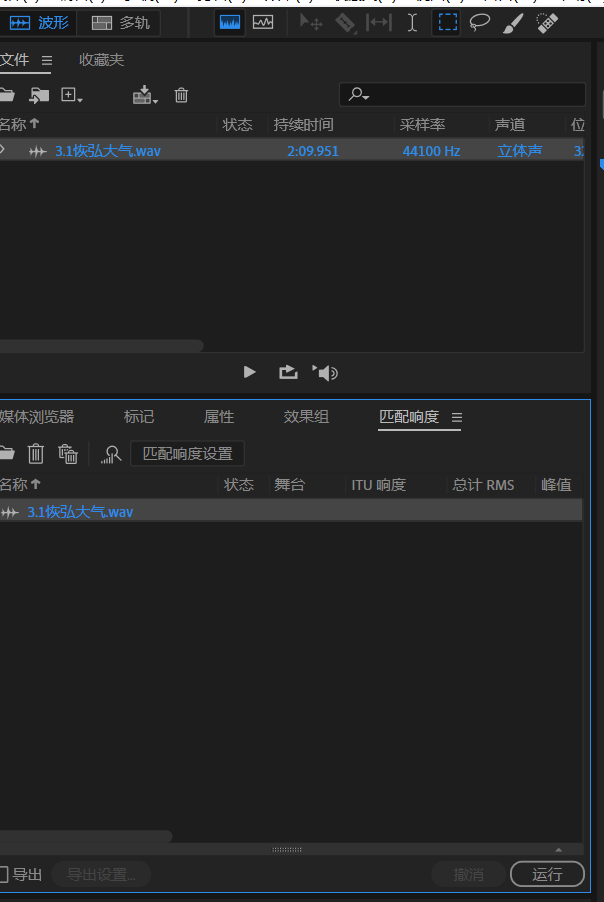Open files folder icon in Match Loudness panel
Image resolution: width=604 pixels, height=902 pixels.
click(7, 454)
